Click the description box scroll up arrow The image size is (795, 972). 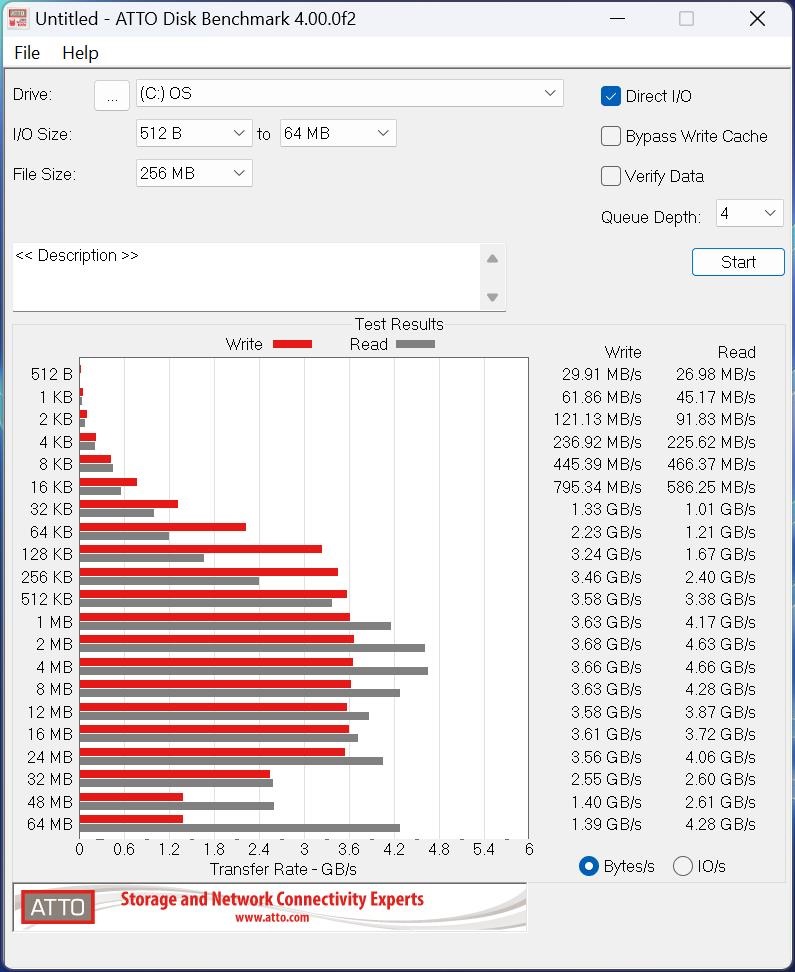click(x=492, y=259)
